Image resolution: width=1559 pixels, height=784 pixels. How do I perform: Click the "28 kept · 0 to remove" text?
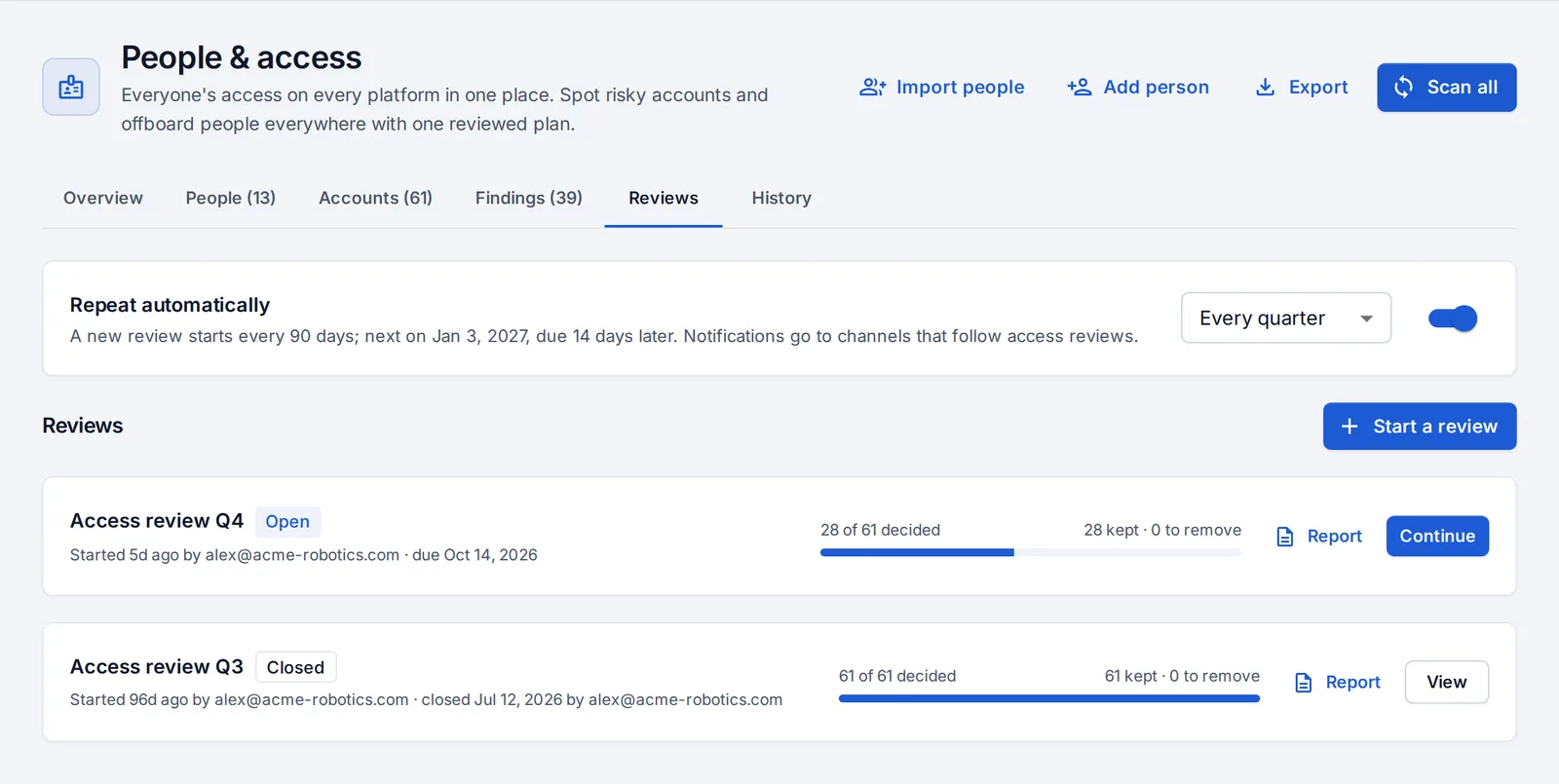coord(1162,530)
